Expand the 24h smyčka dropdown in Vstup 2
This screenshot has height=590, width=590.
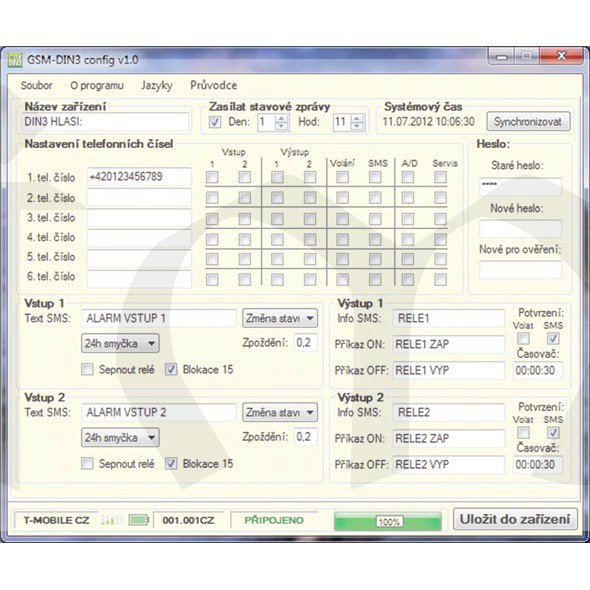[120, 437]
